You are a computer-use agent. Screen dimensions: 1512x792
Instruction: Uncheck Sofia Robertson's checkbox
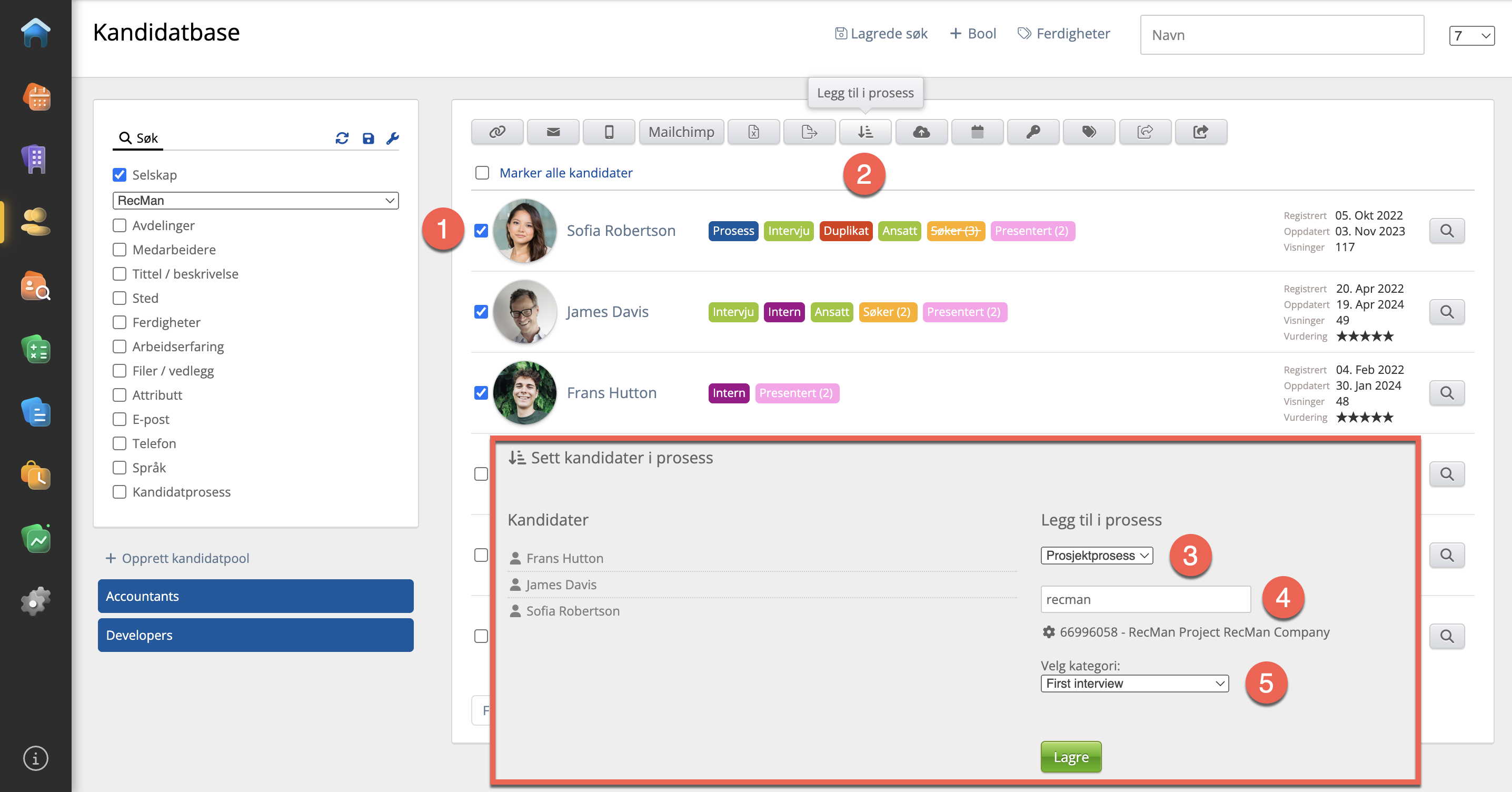pos(481,231)
